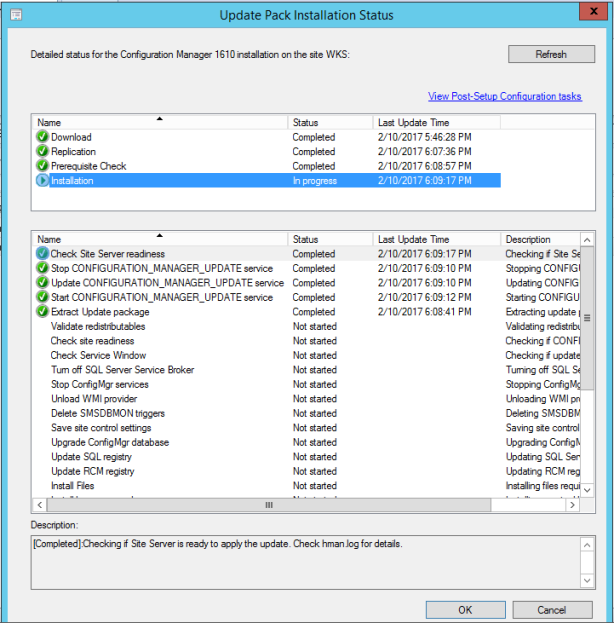Click scroll right arrow of horizontal scrollbar
This screenshot has width=614, height=623.
tap(572, 505)
